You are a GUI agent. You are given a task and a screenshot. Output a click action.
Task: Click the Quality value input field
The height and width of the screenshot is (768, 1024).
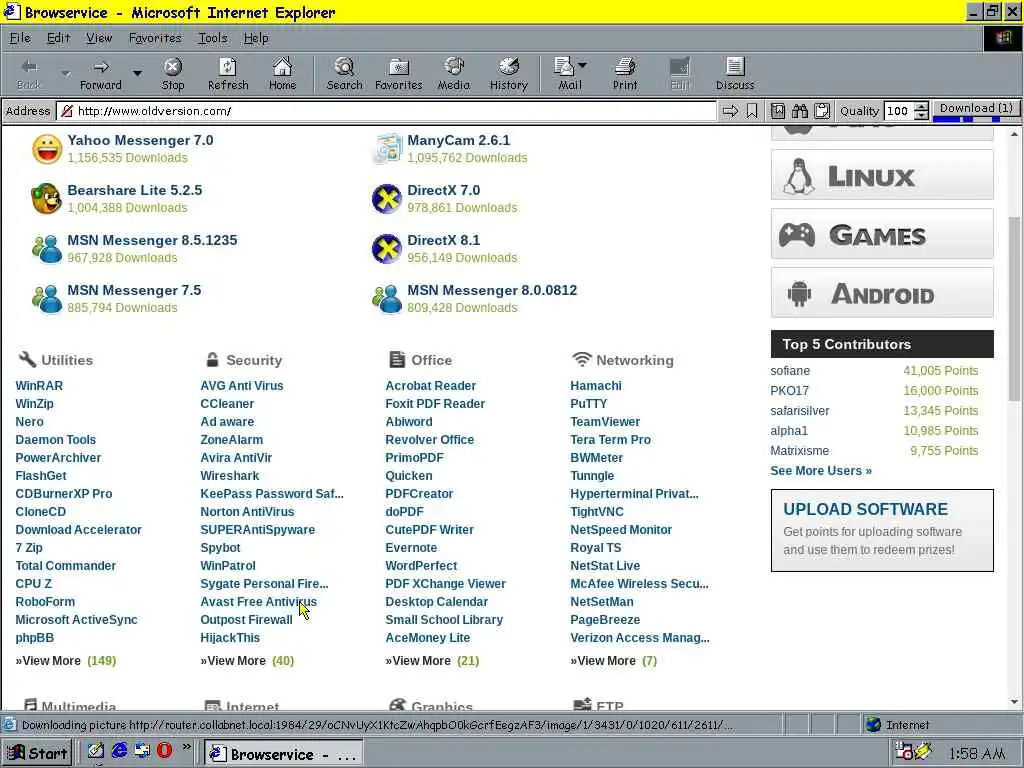click(x=898, y=111)
